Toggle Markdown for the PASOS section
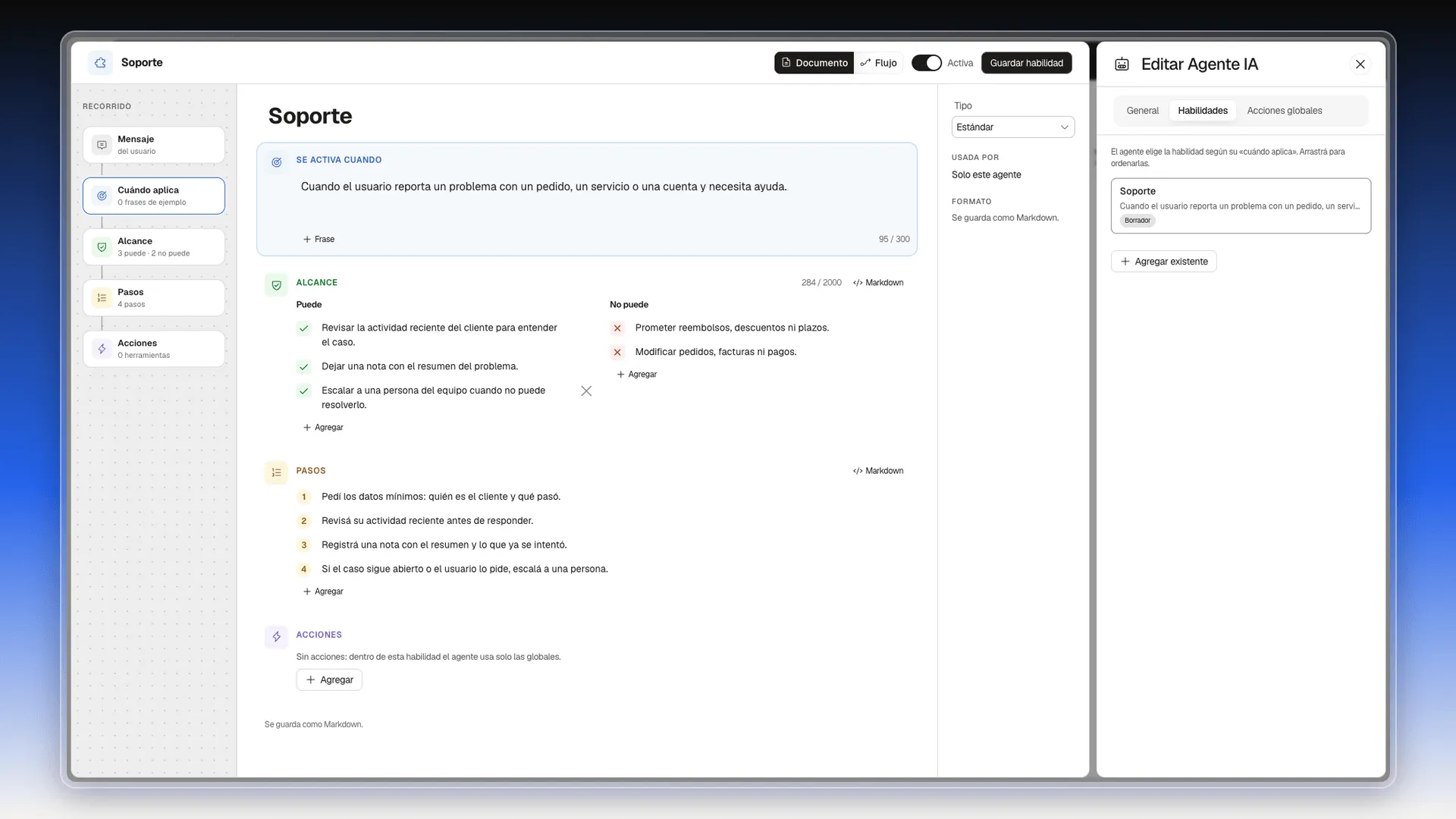 pyautogui.click(x=878, y=471)
